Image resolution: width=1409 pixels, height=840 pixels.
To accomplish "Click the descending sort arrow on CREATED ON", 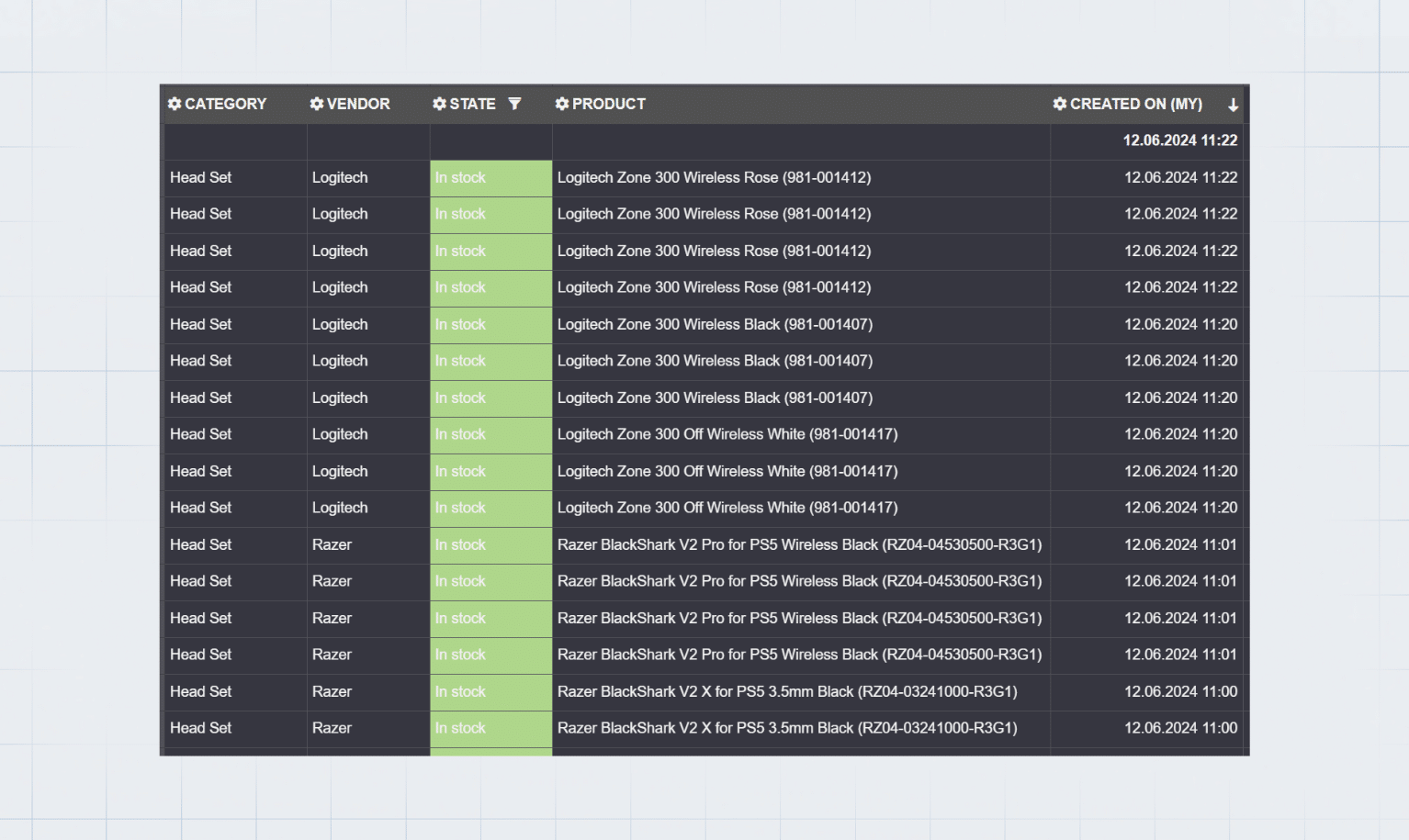I will click(1232, 104).
